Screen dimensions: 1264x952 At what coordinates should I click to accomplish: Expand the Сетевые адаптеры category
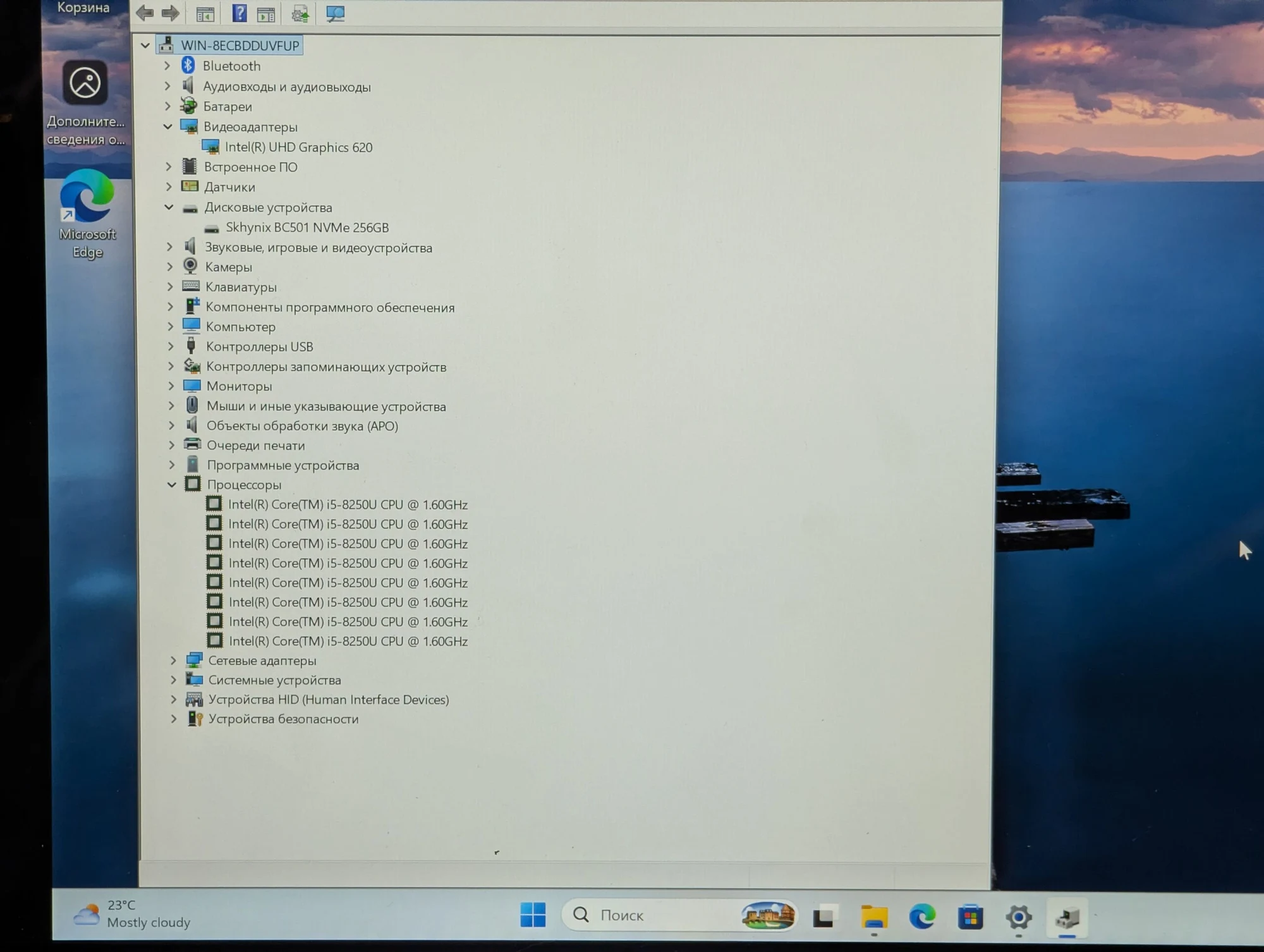(173, 661)
